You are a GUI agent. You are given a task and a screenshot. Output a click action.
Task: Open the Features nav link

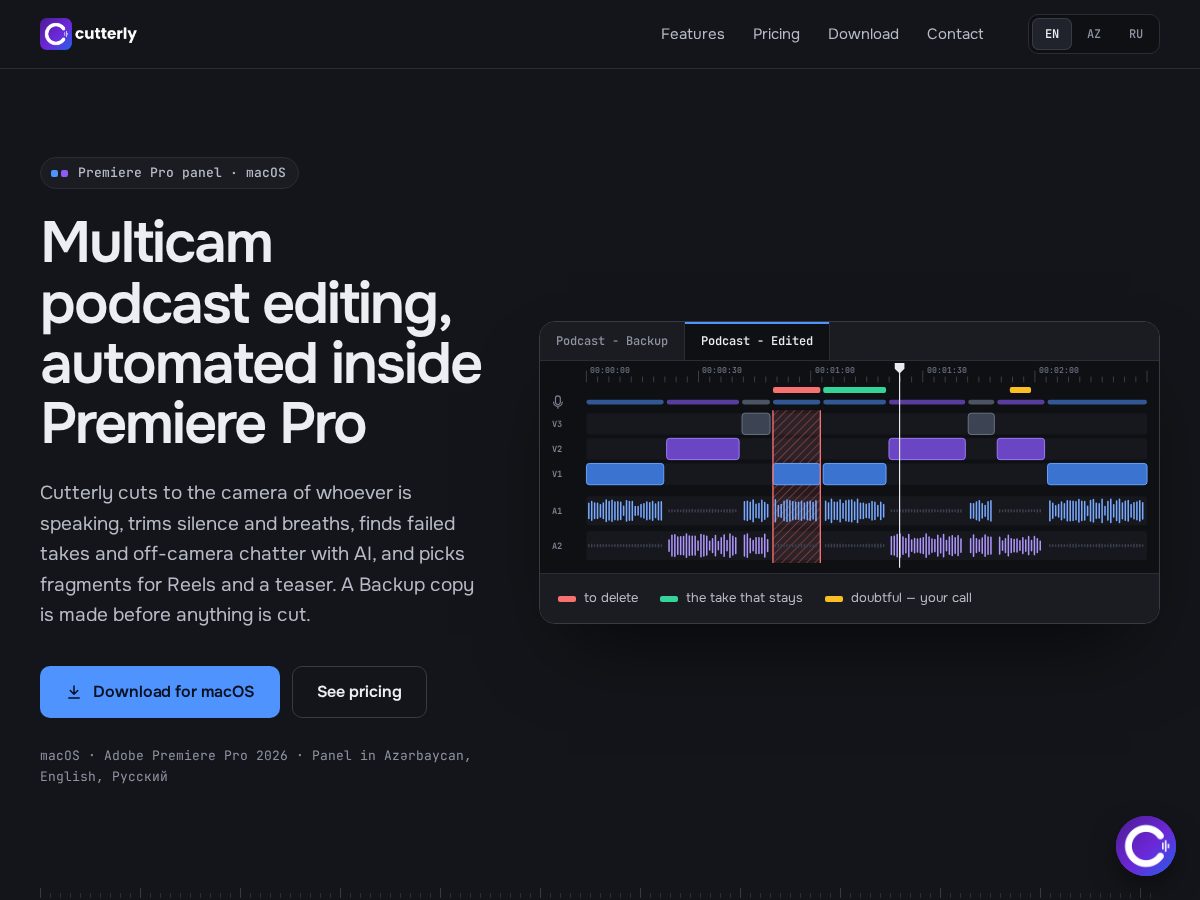tap(693, 34)
